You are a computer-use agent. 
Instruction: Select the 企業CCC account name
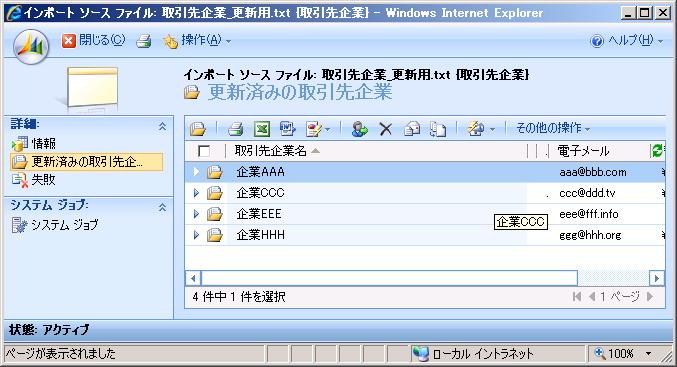point(260,193)
